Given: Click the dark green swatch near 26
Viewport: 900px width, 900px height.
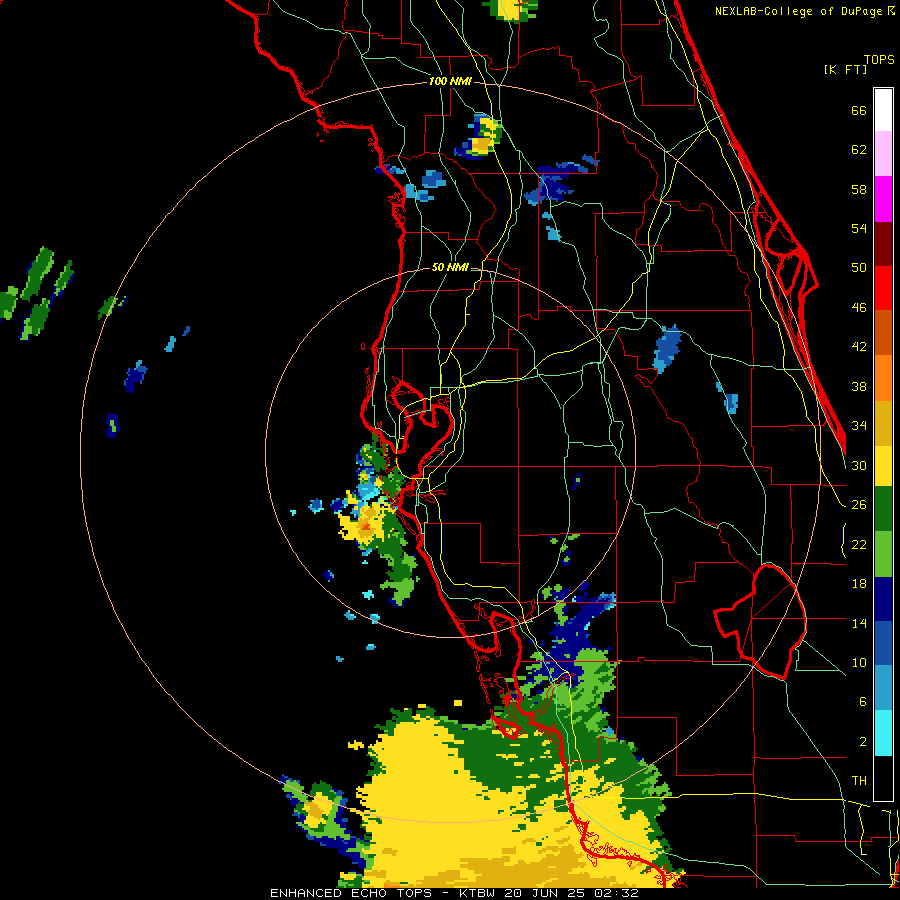Looking at the screenshot, I should [x=883, y=509].
